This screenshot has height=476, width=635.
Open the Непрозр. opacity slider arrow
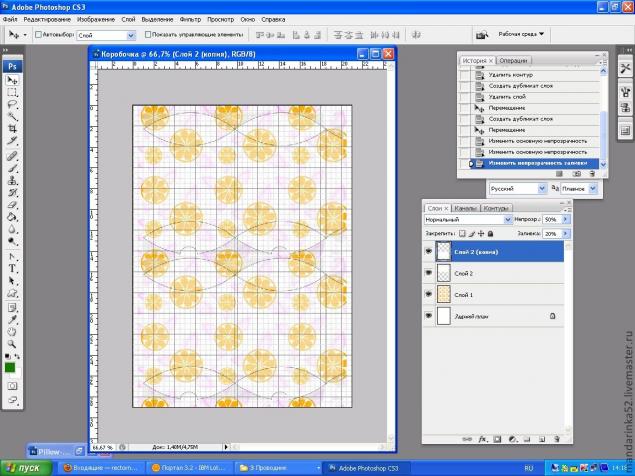[566, 220]
